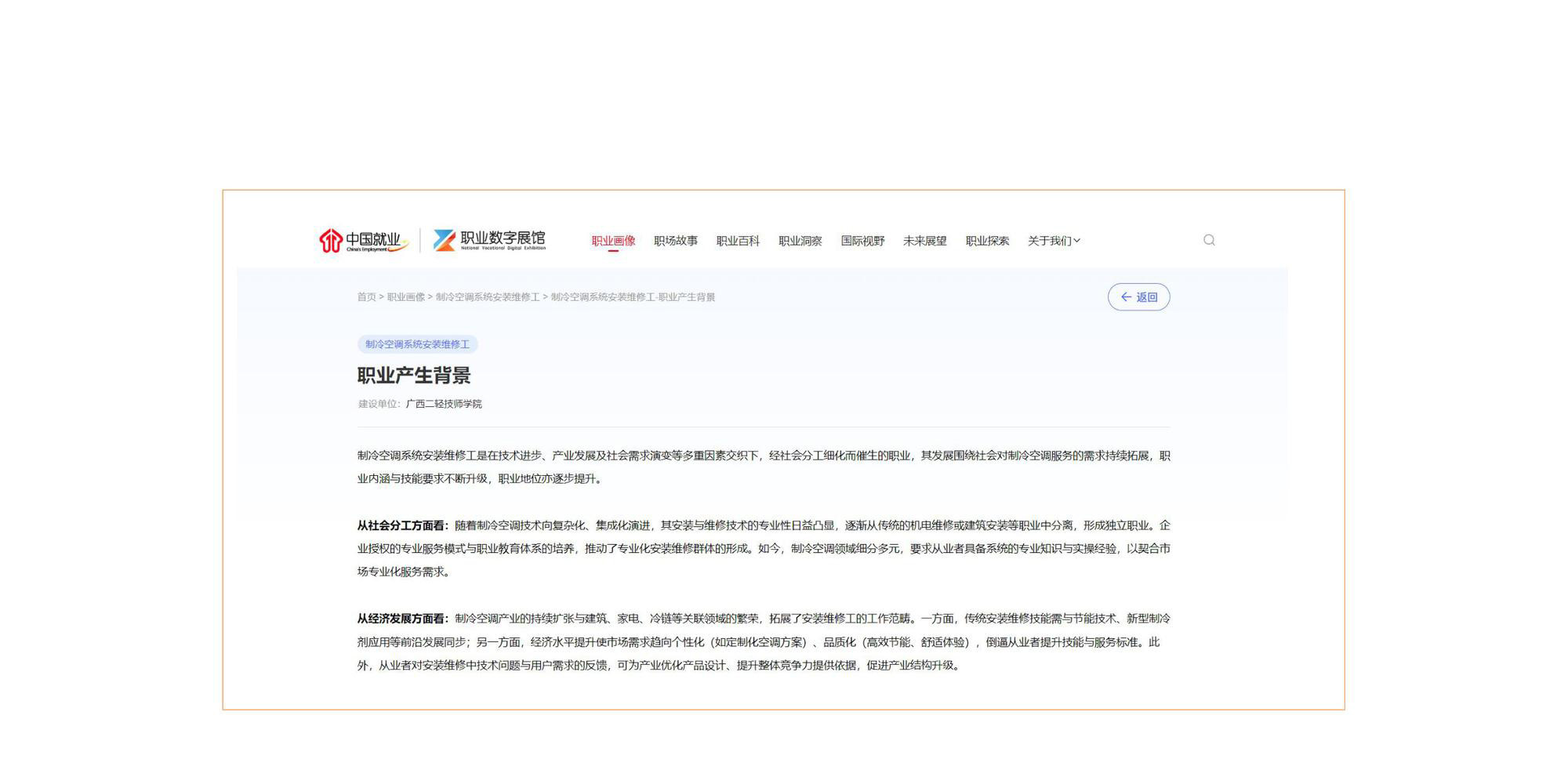Click the 职业画像 breadcrumb link
Viewport: 1568px width, 781px height.
(x=406, y=297)
